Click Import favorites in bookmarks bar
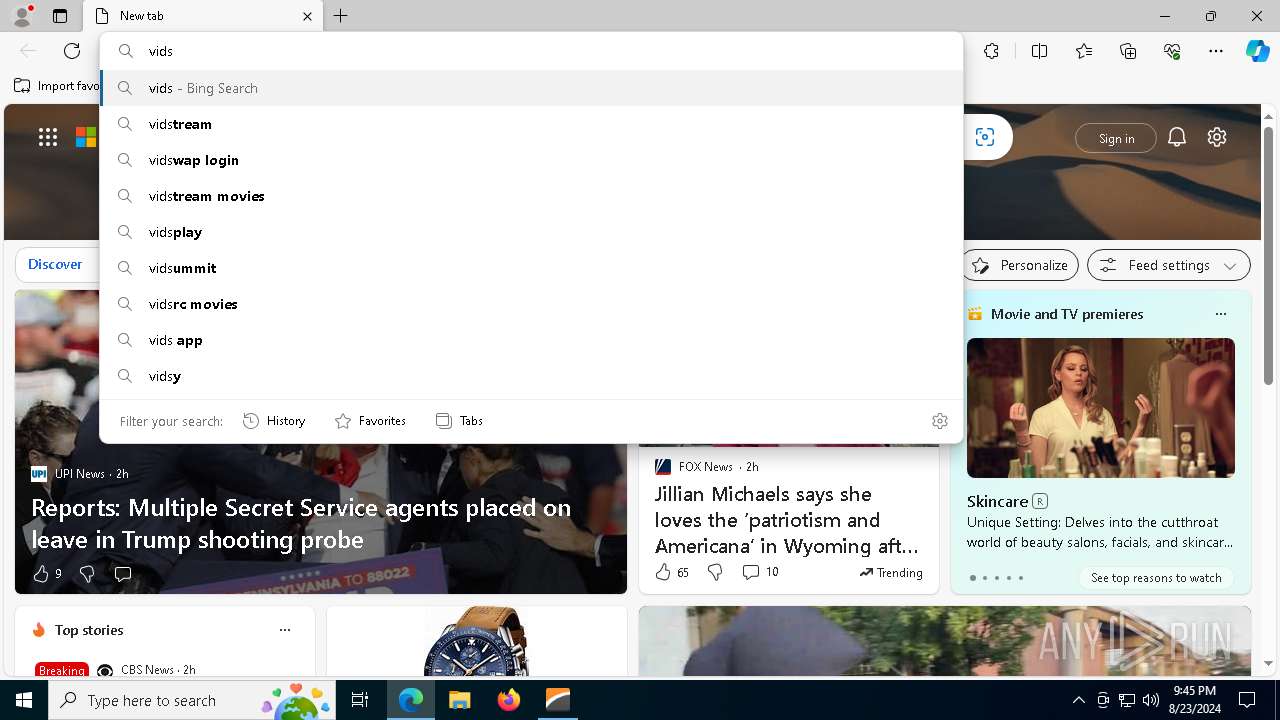This screenshot has height=720, width=1280. pyautogui.click(x=57, y=86)
